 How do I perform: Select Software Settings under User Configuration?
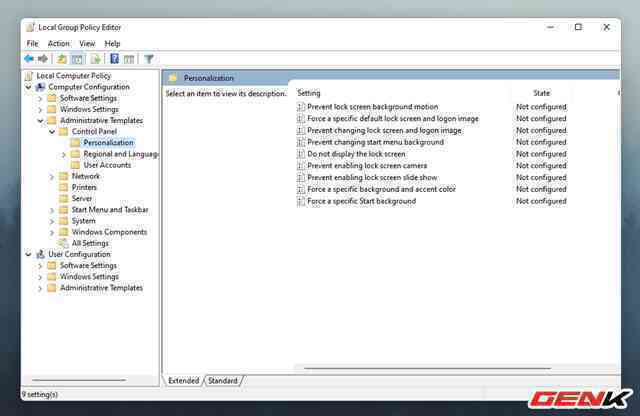coord(88,265)
